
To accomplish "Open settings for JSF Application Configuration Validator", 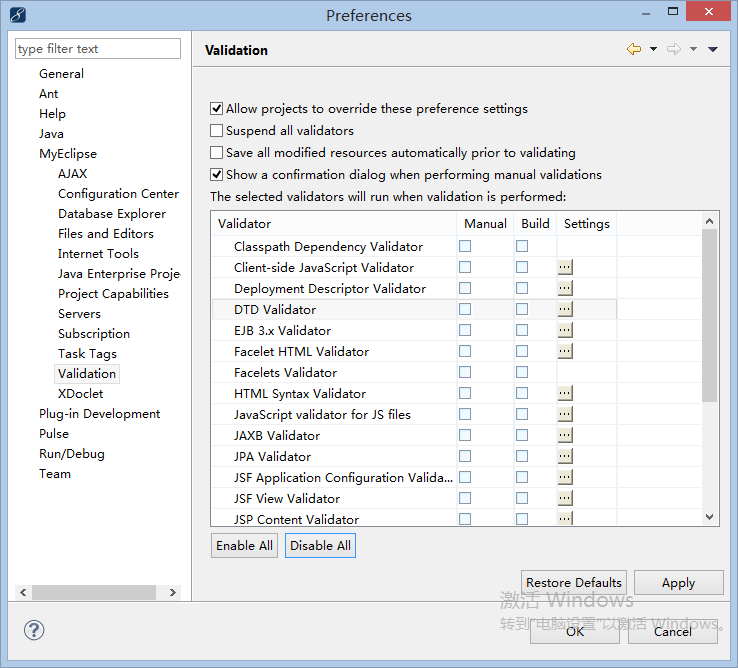I will point(565,477).
